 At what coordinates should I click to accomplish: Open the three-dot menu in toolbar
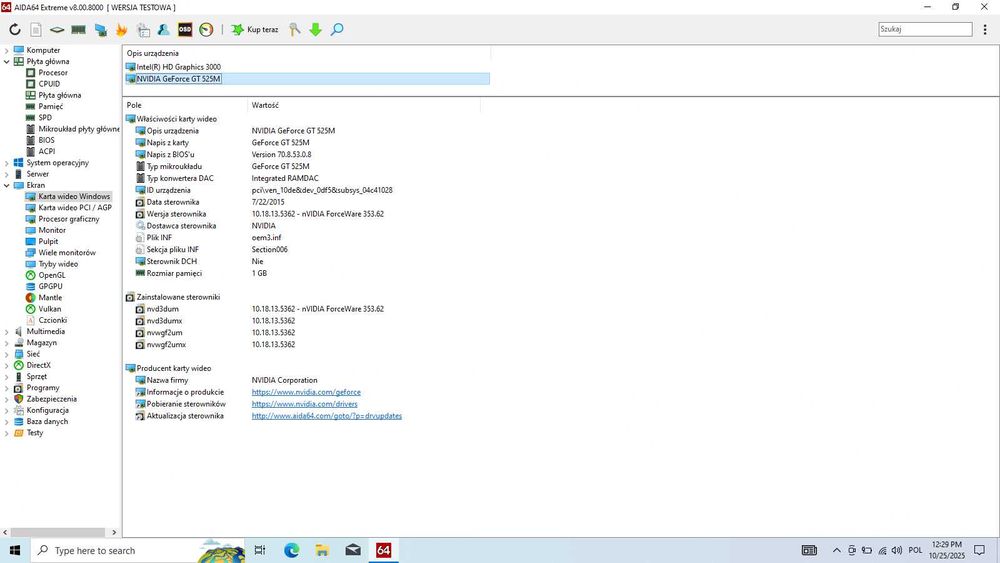[x=985, y=29]
